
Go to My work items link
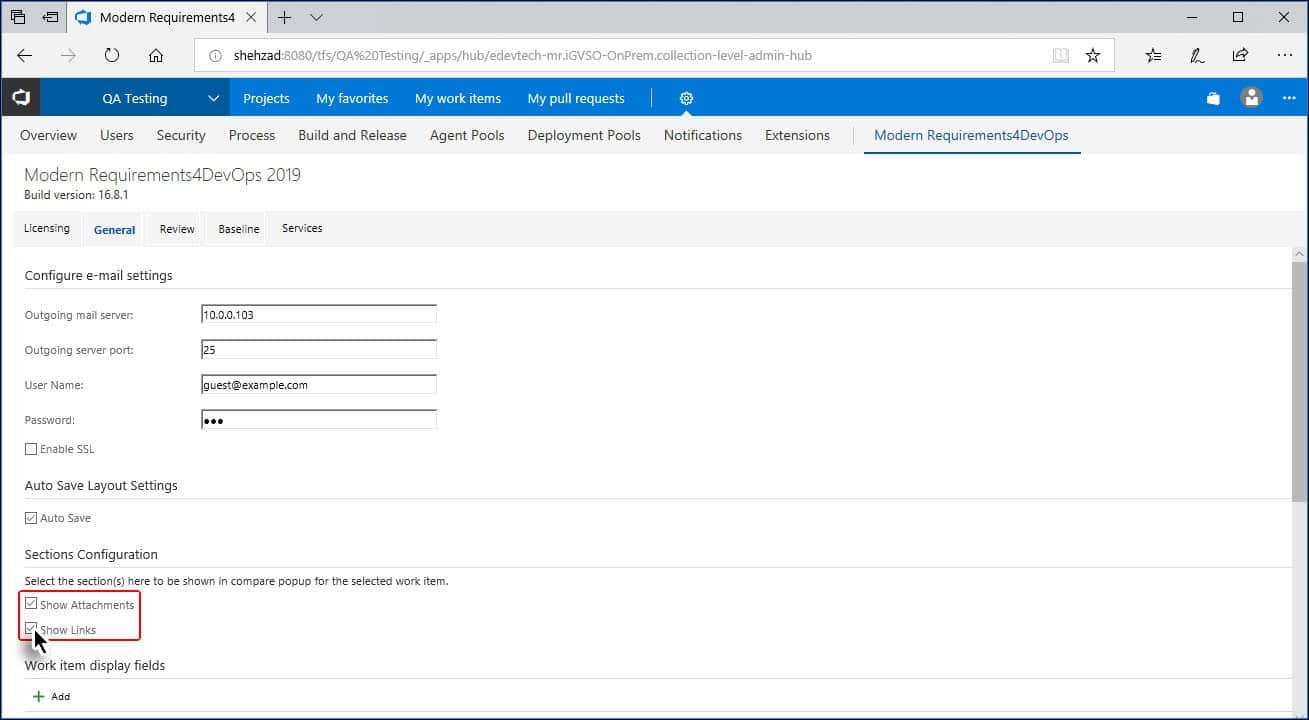458,98
